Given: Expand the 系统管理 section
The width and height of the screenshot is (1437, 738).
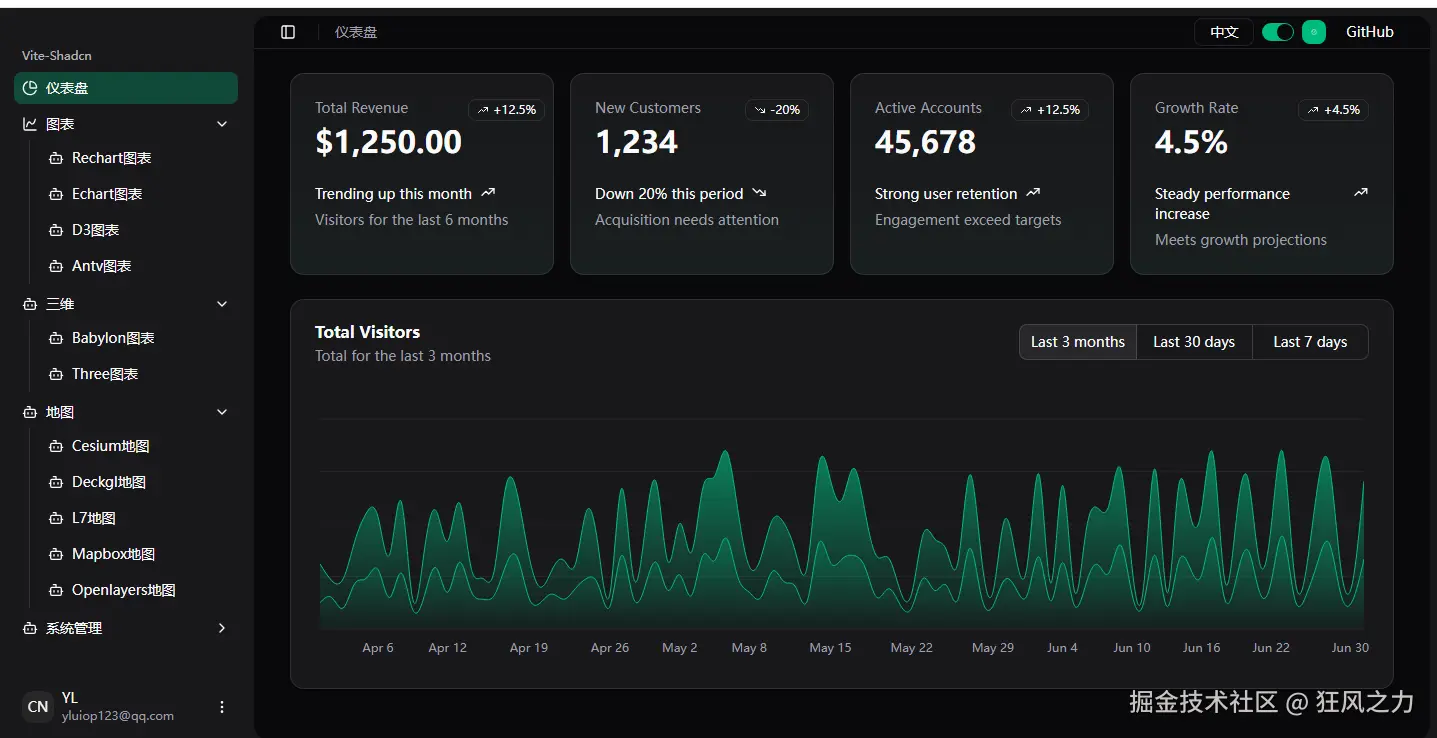Looking at the screenshot, I should pyautogui.click(x=221, y=628).
